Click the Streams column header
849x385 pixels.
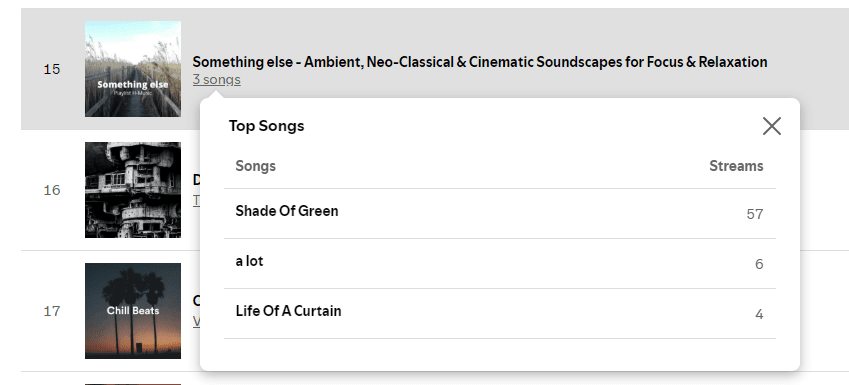(736, 166)
